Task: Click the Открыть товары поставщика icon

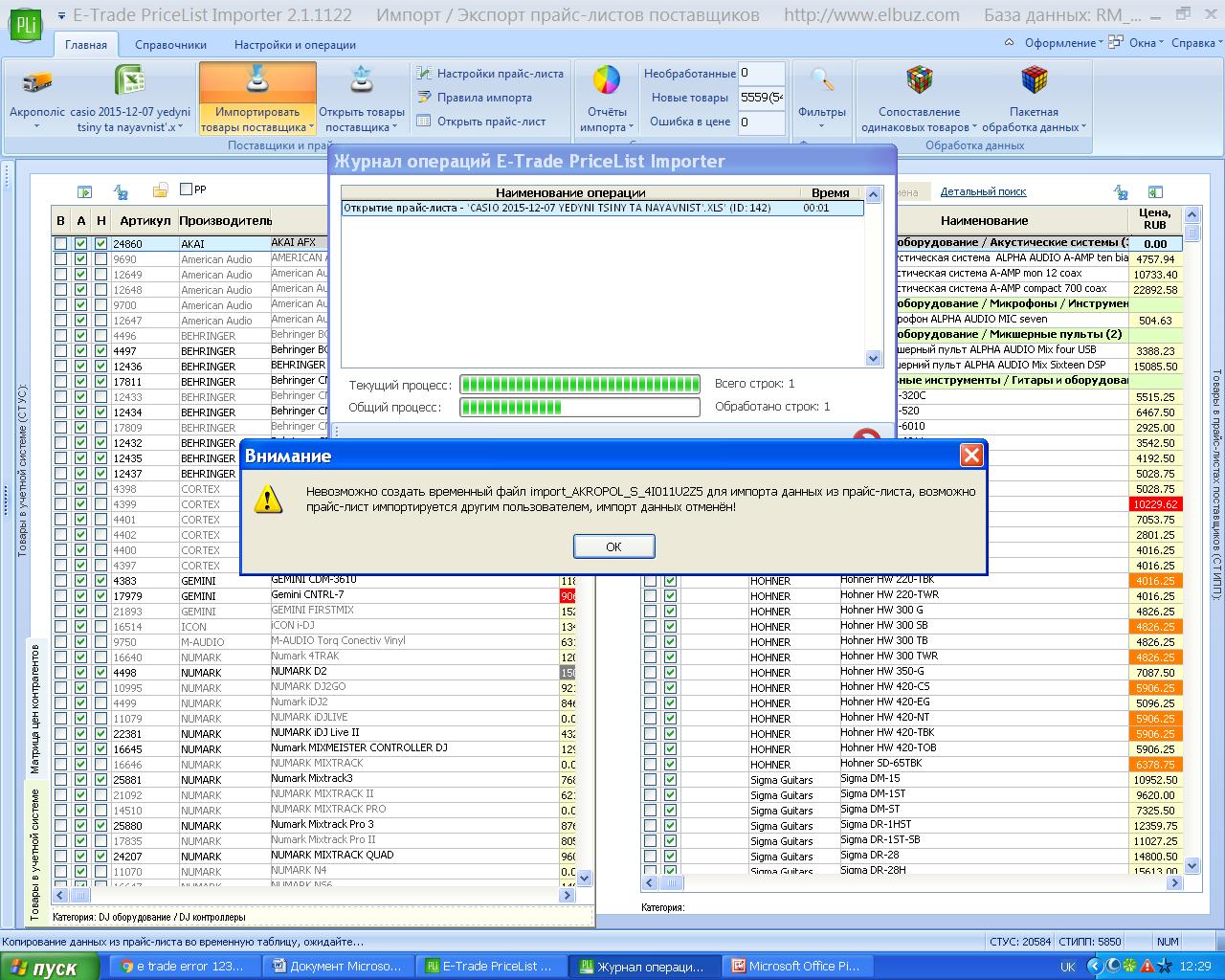Action: (361, 81)
